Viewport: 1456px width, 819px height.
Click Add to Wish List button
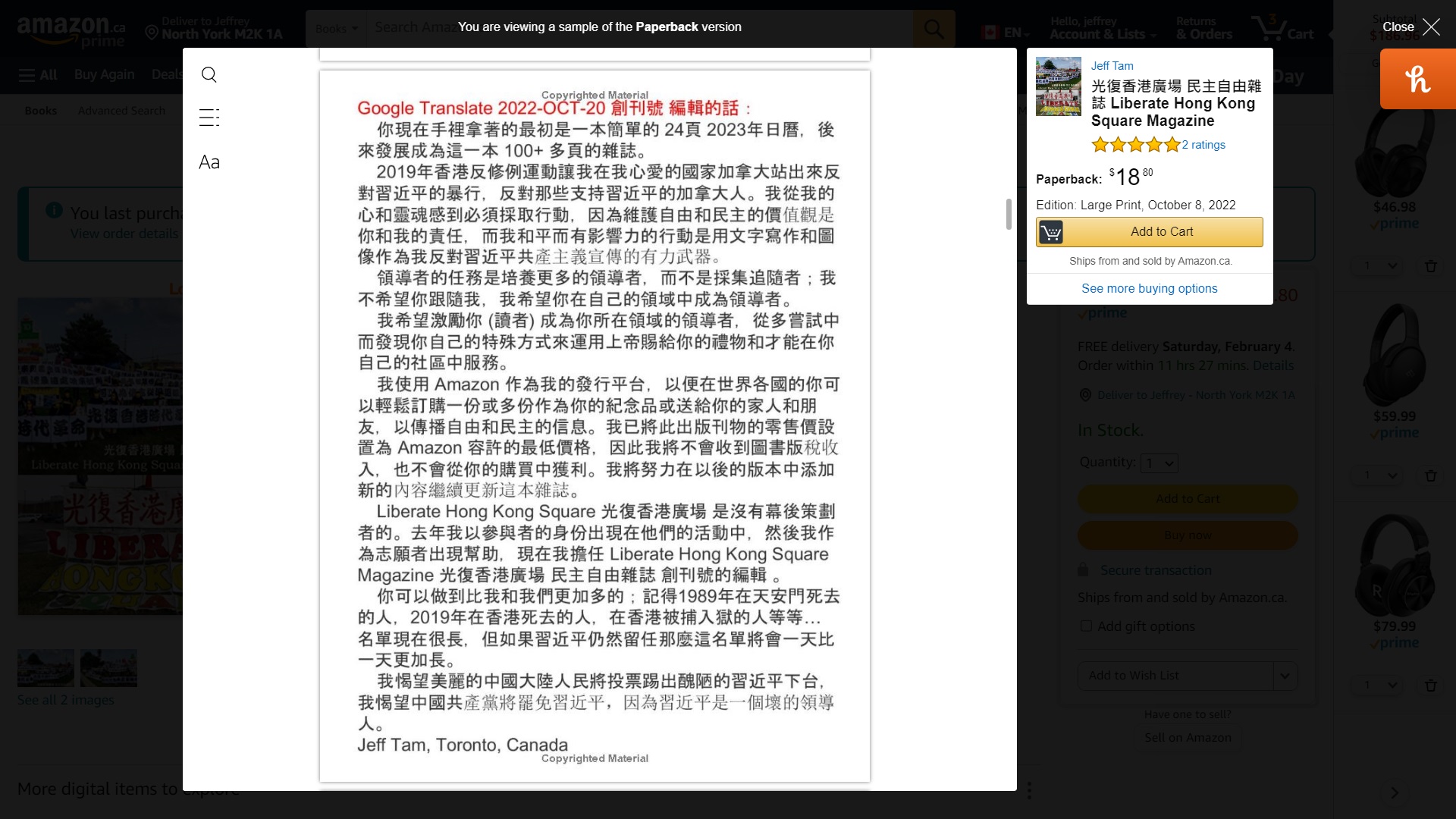1175,676
